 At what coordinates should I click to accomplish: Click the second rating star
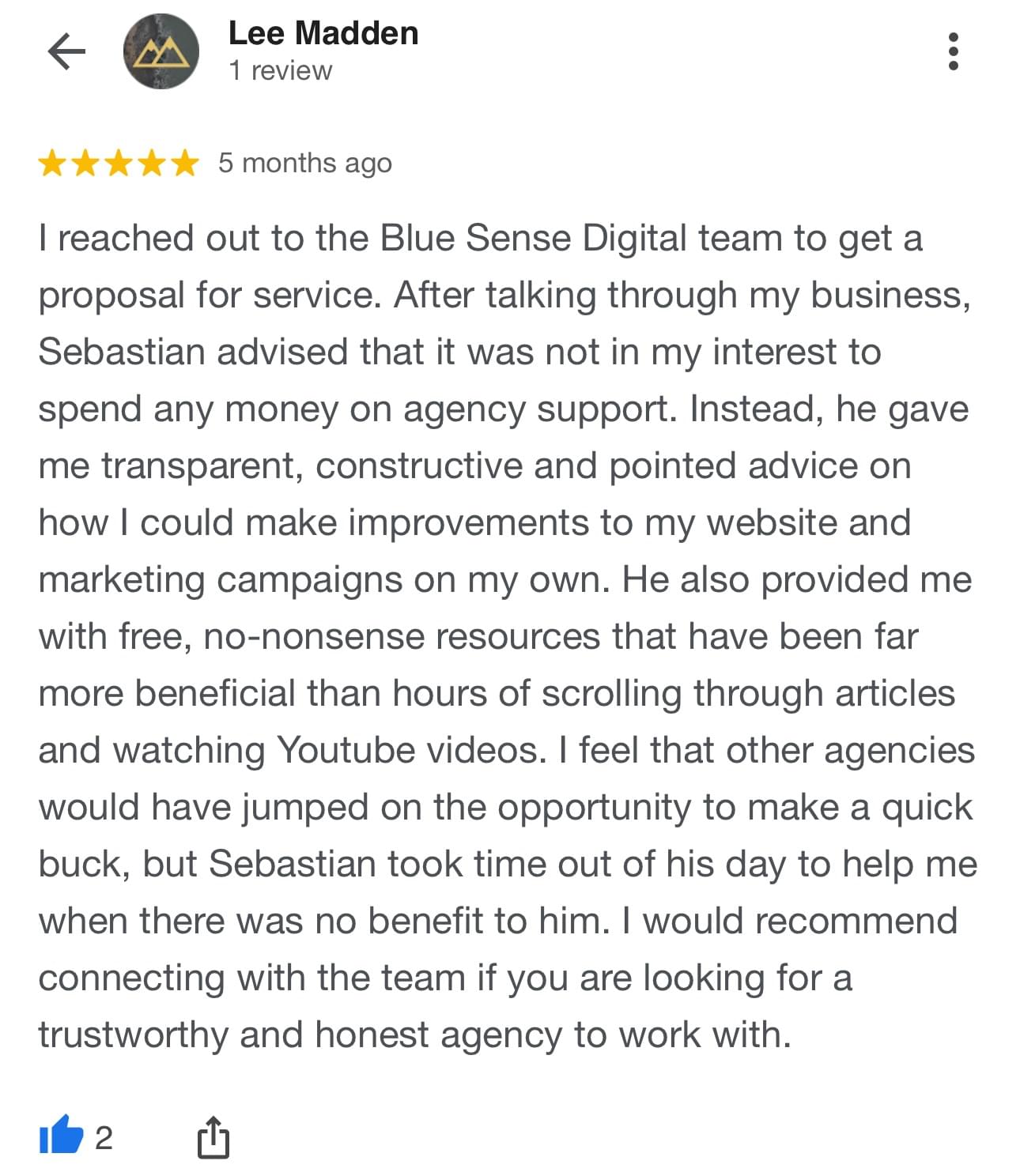[x=85, y=164]
